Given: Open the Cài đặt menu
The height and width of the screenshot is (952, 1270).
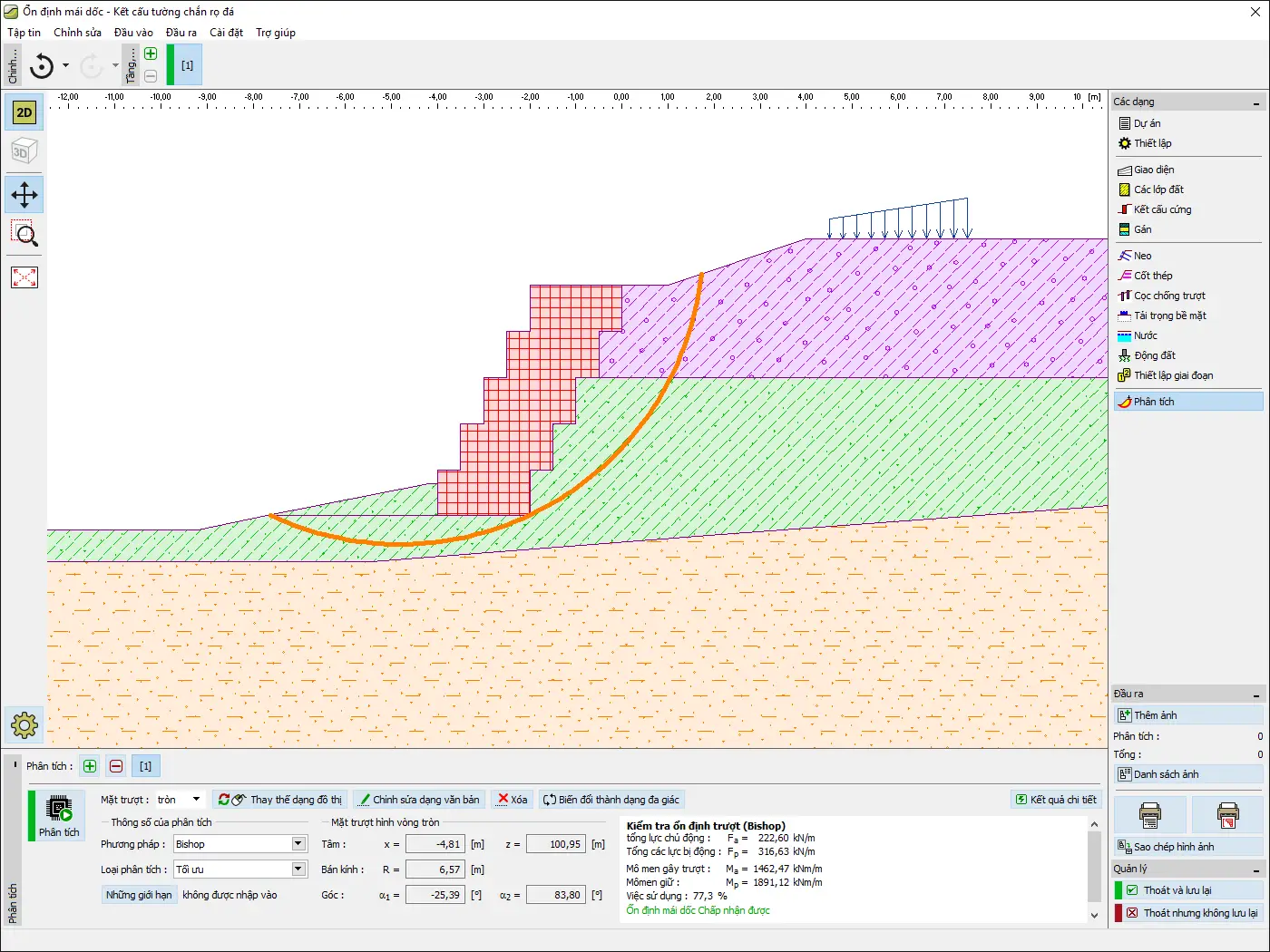Looking at the screenshot, I should pyautogui.click(x=226, y=33).
